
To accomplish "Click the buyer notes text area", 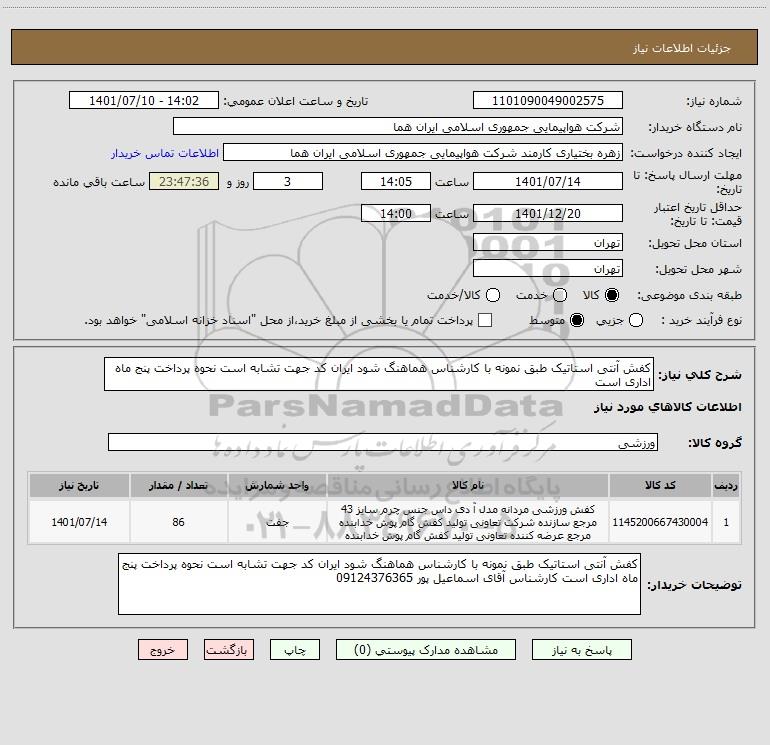I will click(380, 583).
